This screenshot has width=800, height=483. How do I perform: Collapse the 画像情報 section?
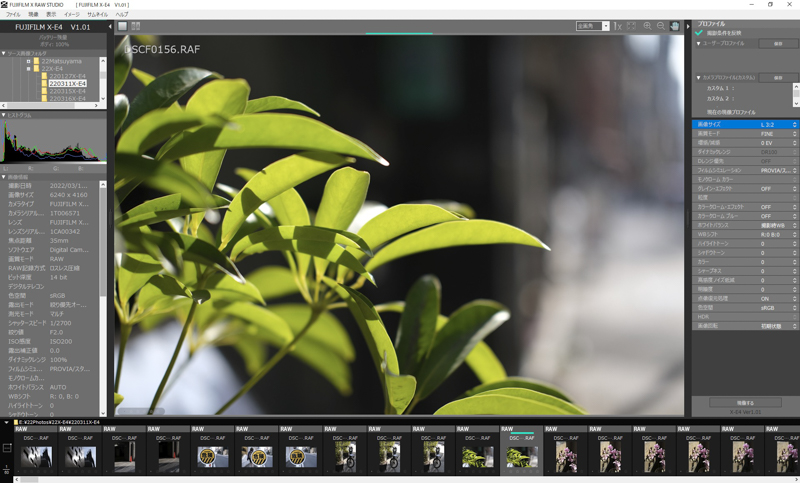click(4, 177)
